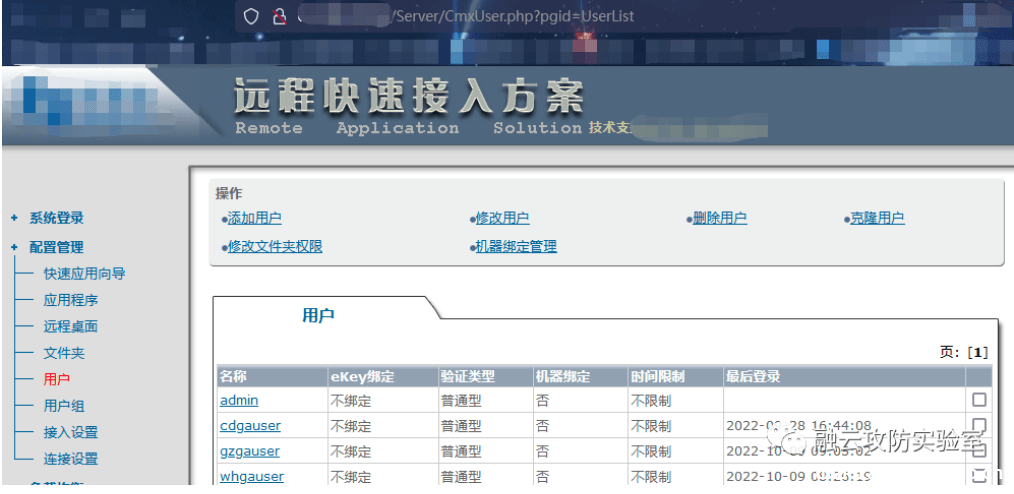This screenshot has height=494, width=1014.
Task: Open 文件夹 in sidebar
Action: pos(64,354)
